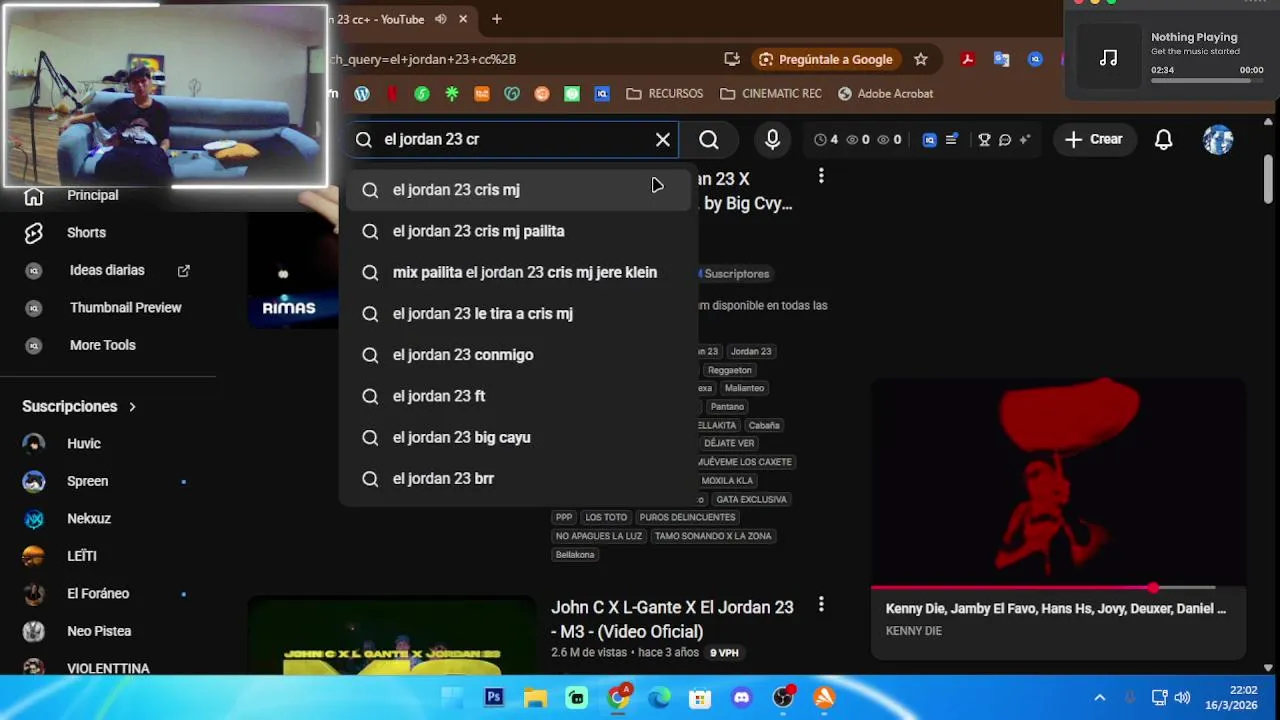This screenshot has height=720, width=1280.
Task: Open the three-dot menu of the first search result
Action: (821, 176)
